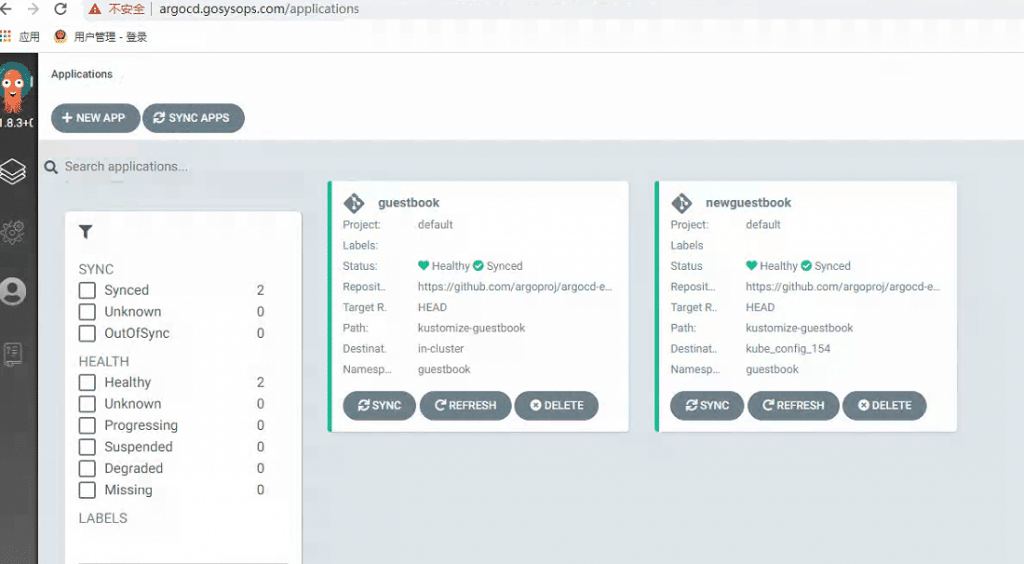Open the newguestbook application title
Viewport: 1024px width, 564px height.
[x=748, y=203]
